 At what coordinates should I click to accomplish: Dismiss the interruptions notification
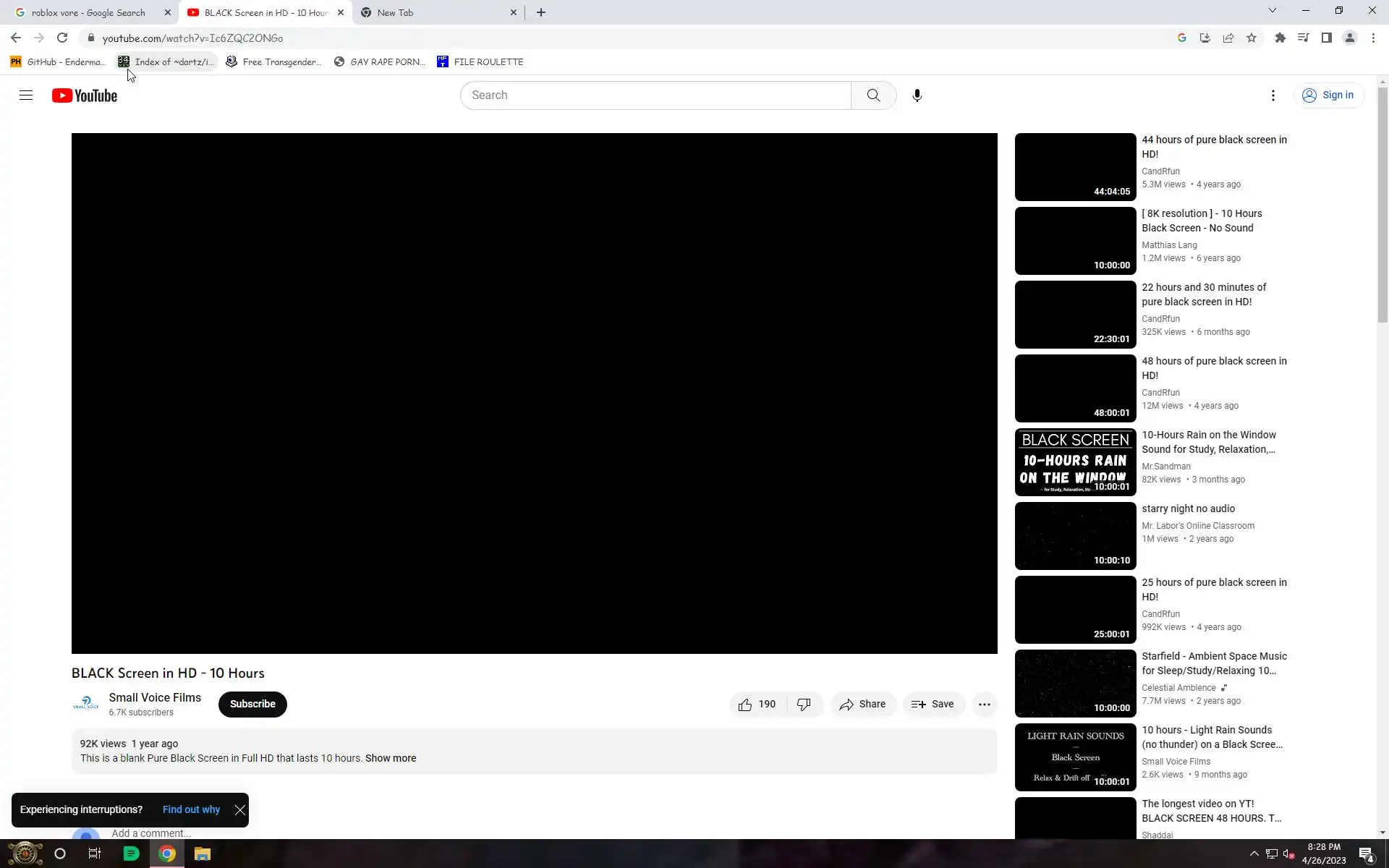[239, 810]
